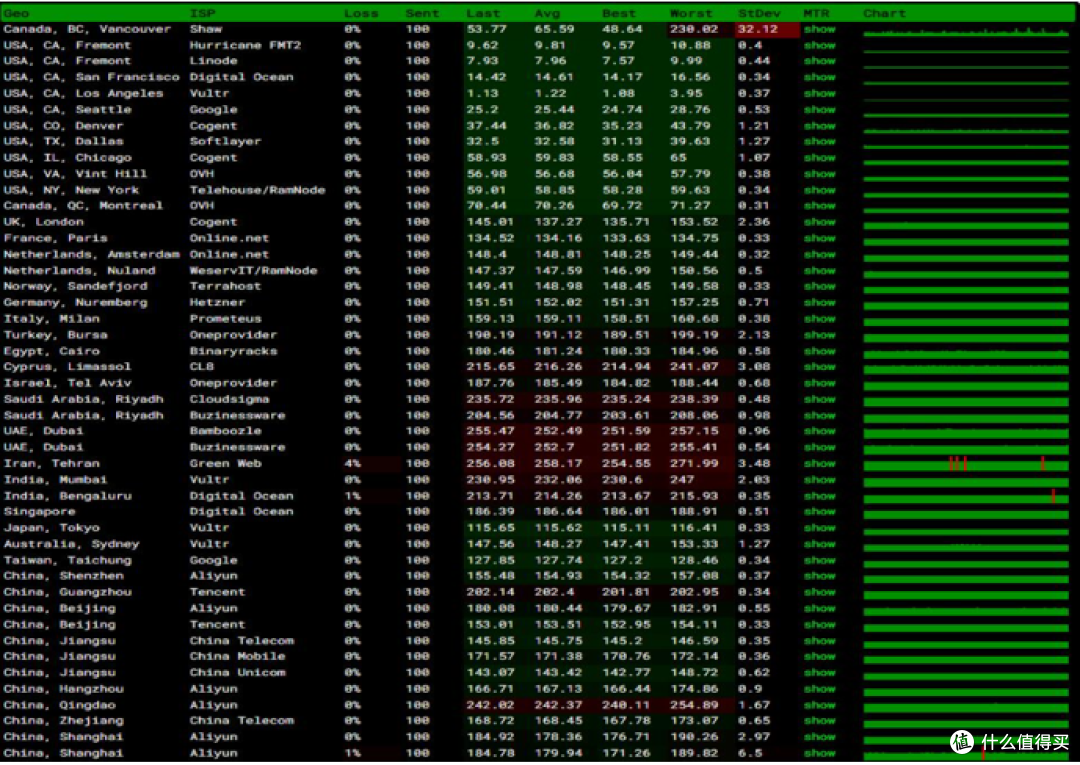Show MTR for Singapore Digital Ocean
1080x765 pixels.
click(x=820, y=512)
